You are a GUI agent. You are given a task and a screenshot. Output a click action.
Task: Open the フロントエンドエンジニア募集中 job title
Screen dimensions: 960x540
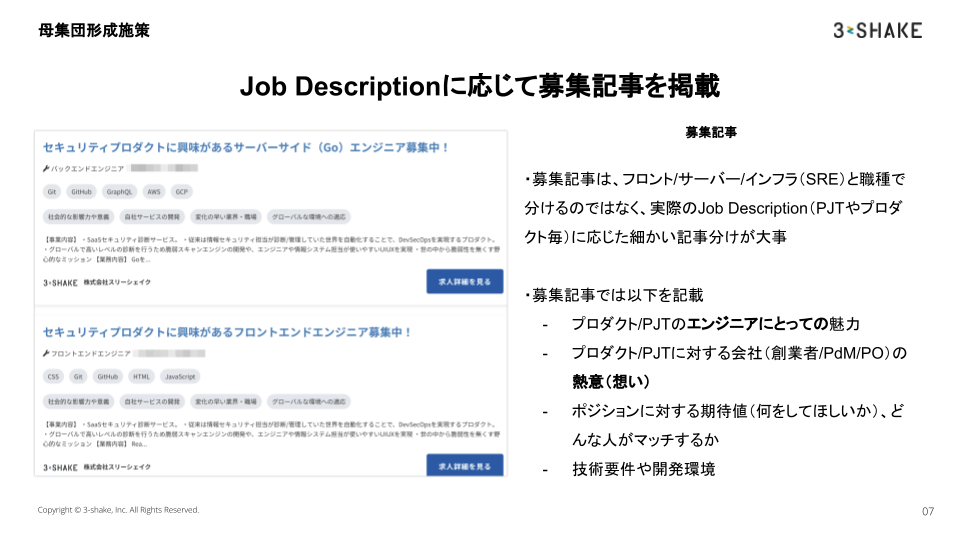point(227,332)
